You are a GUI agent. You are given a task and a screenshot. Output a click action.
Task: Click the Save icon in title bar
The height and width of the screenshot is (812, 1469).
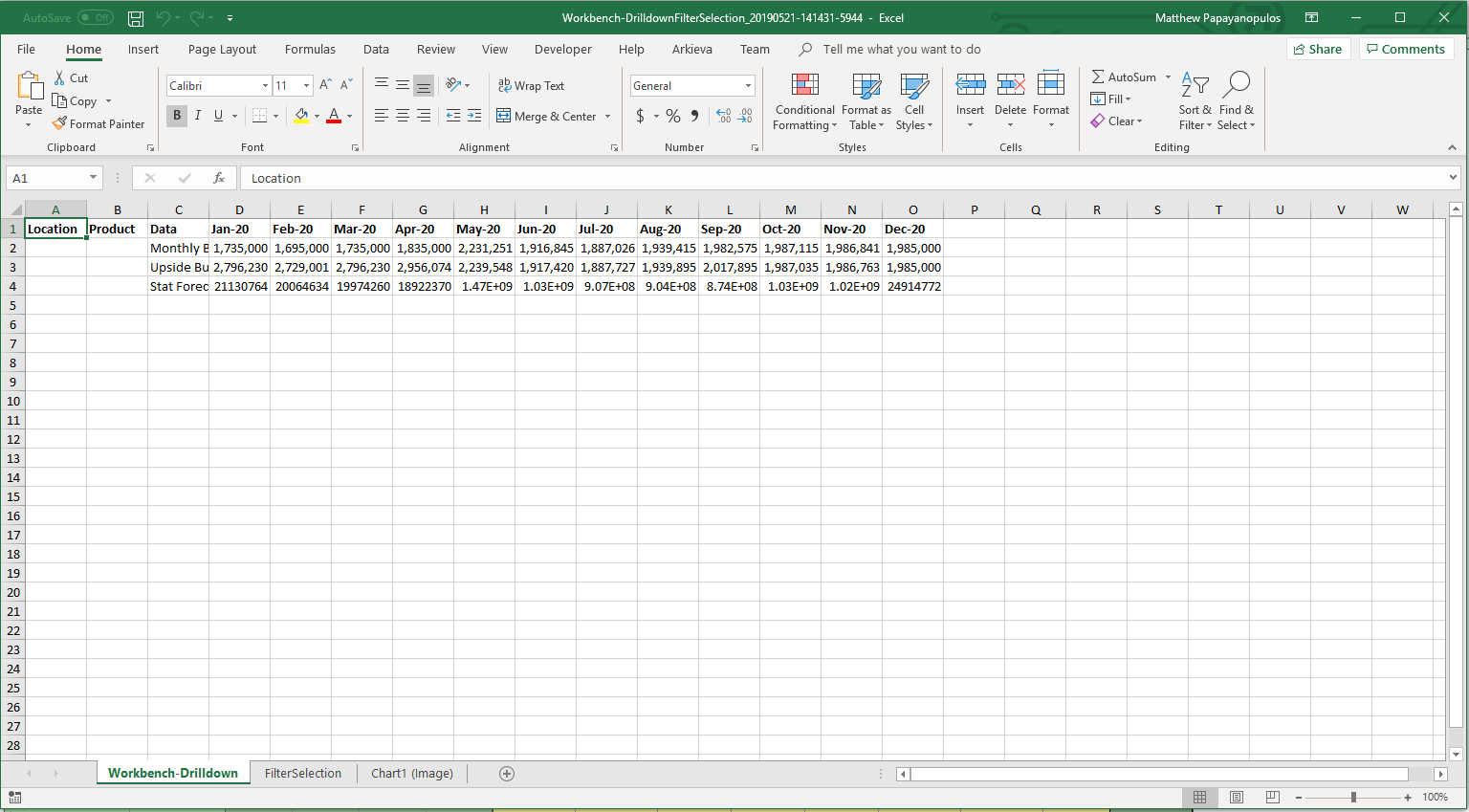point(136,18)
